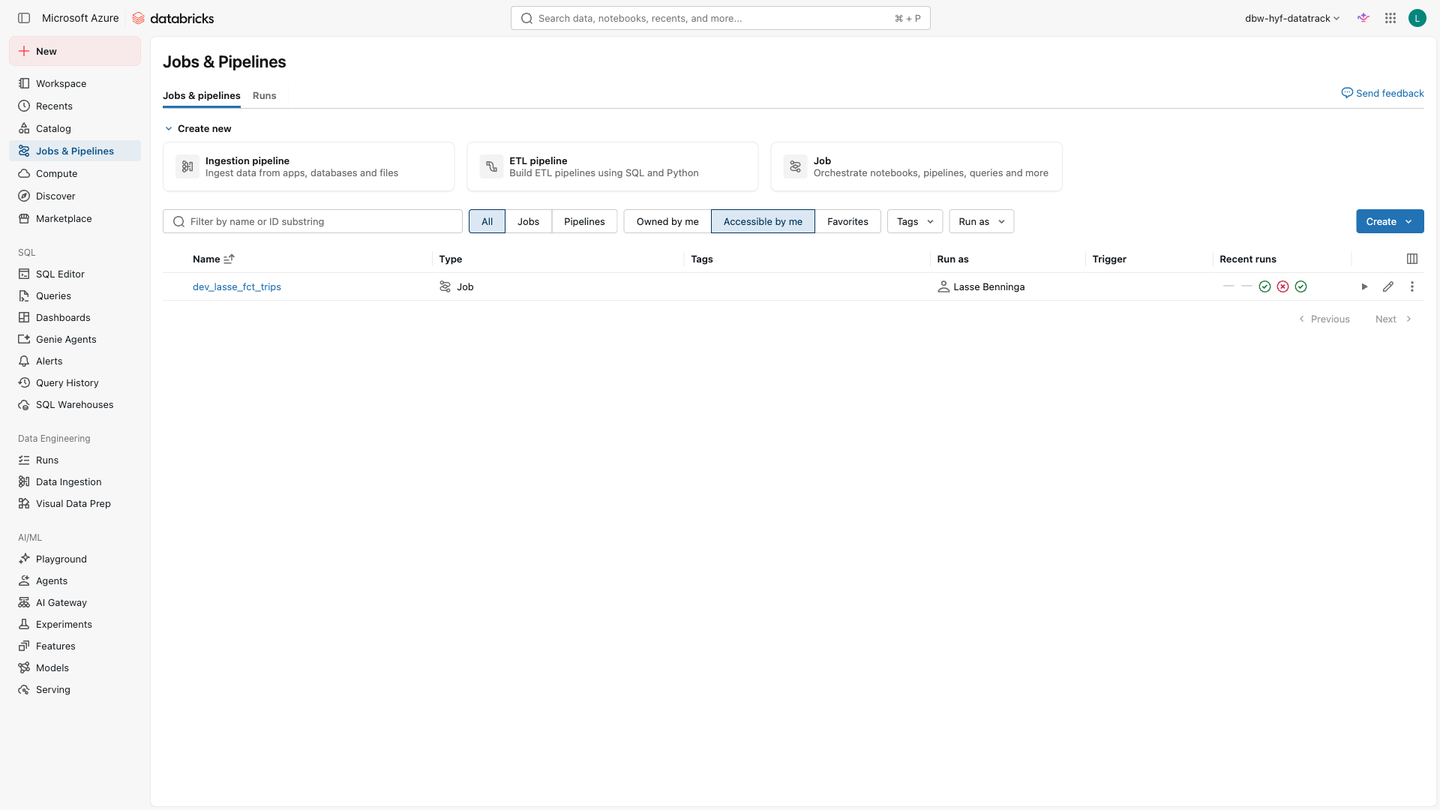
Task: Click the Playground sidebar icon
Action: point(24,559)
